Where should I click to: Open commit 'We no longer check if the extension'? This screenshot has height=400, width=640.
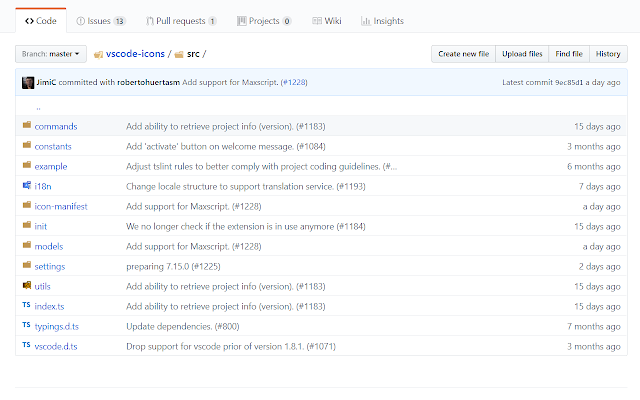click(246, 227)
